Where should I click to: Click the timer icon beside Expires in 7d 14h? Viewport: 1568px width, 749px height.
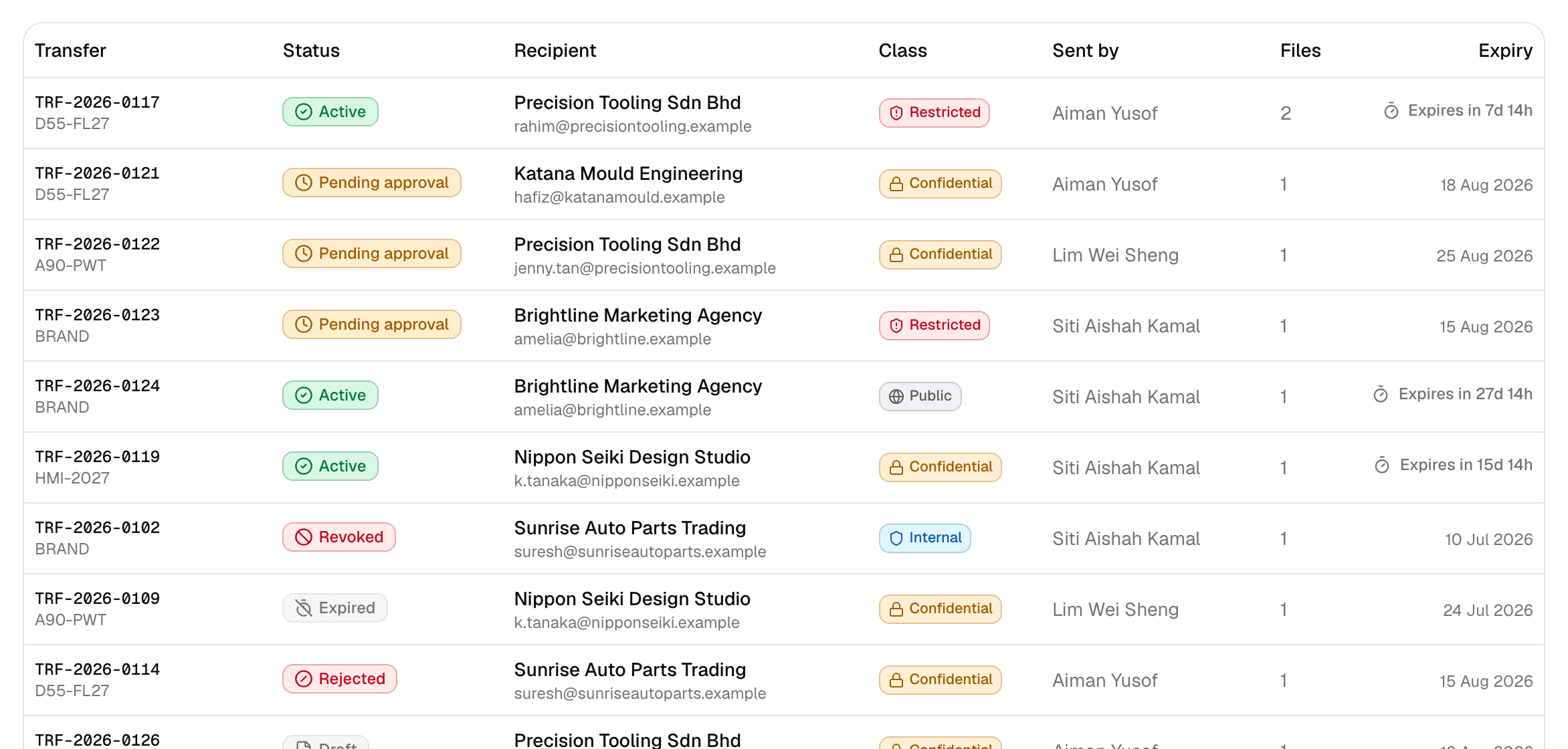(1391, 111)
